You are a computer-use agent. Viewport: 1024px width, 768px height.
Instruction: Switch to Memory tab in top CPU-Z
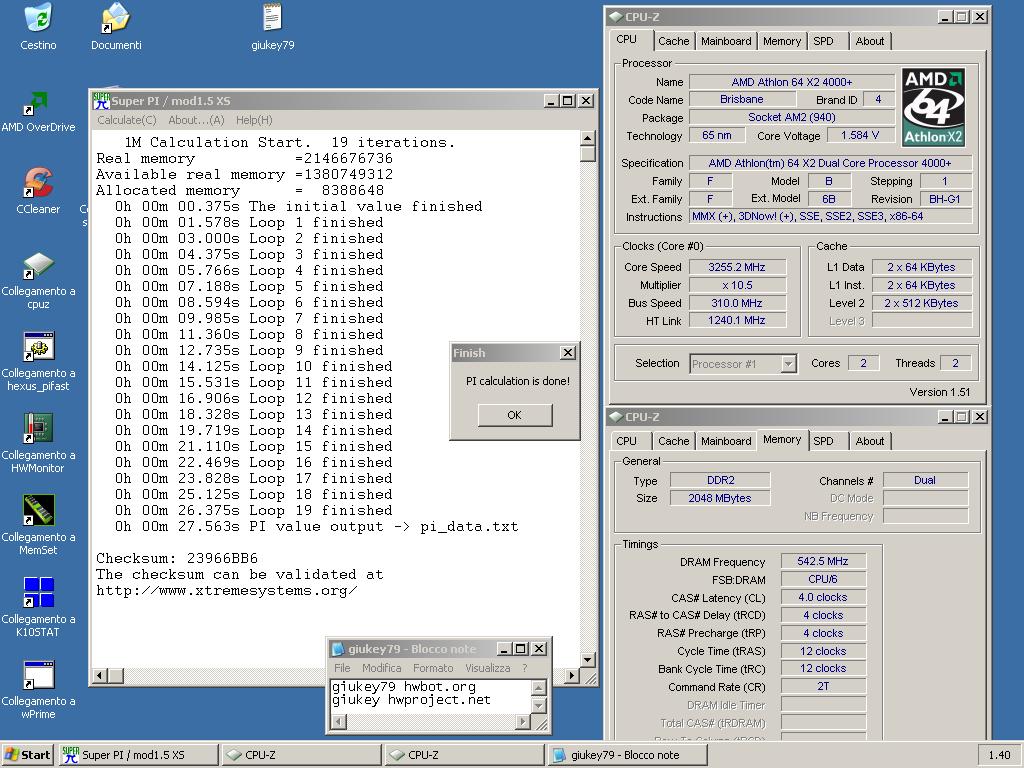(782, 41)
